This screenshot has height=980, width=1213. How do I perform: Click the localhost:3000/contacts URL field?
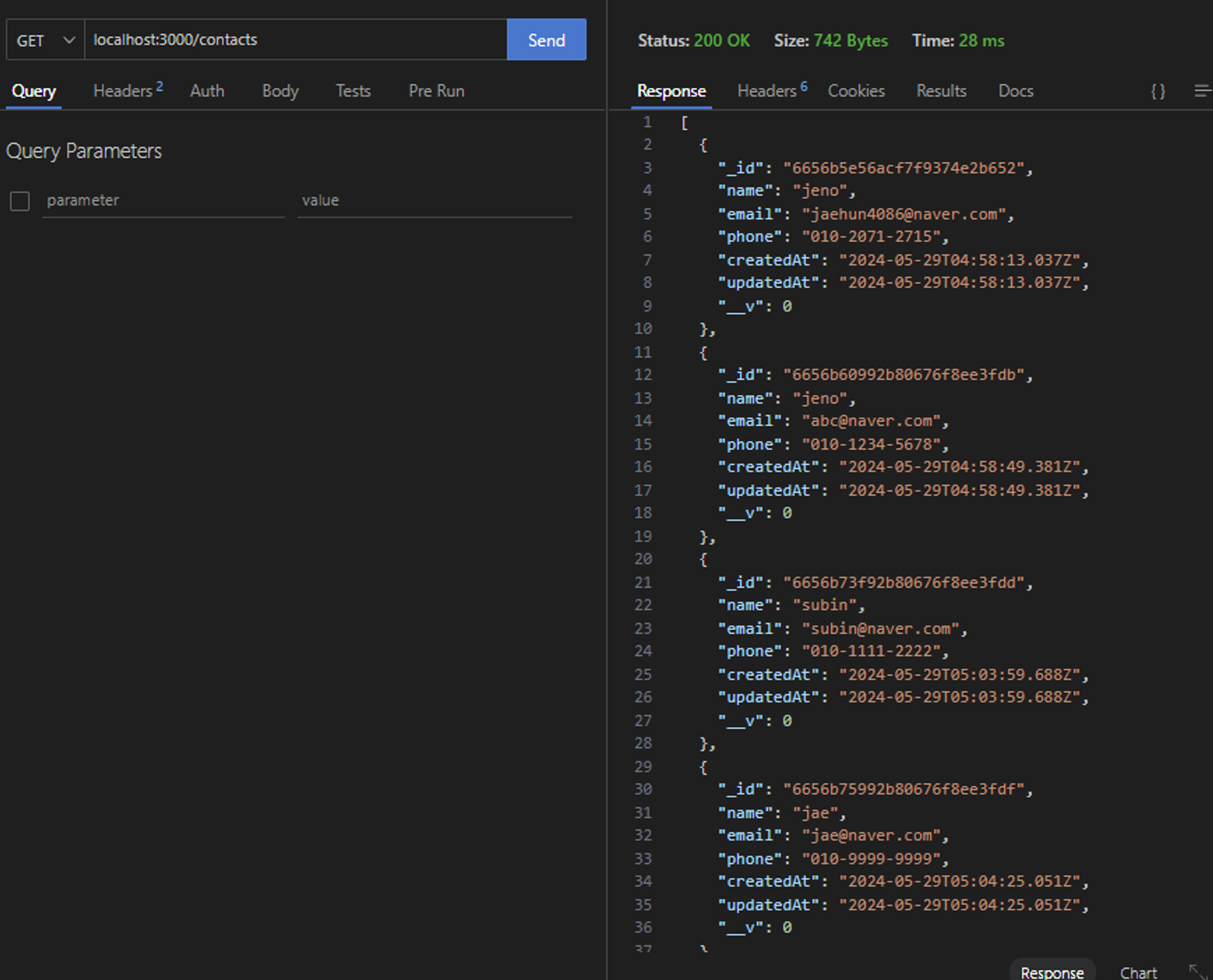[295, 40]
